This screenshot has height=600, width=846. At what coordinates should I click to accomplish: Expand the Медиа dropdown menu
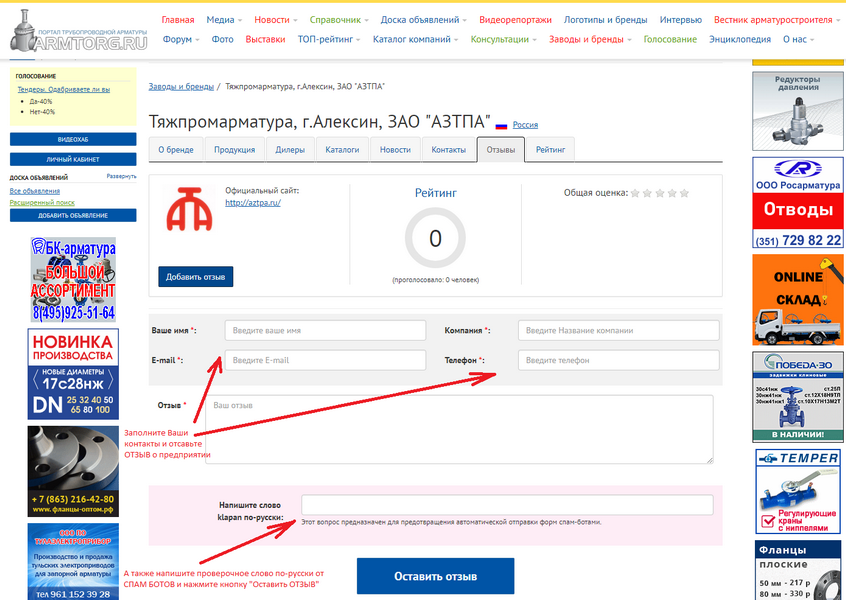tap(224, 20)
